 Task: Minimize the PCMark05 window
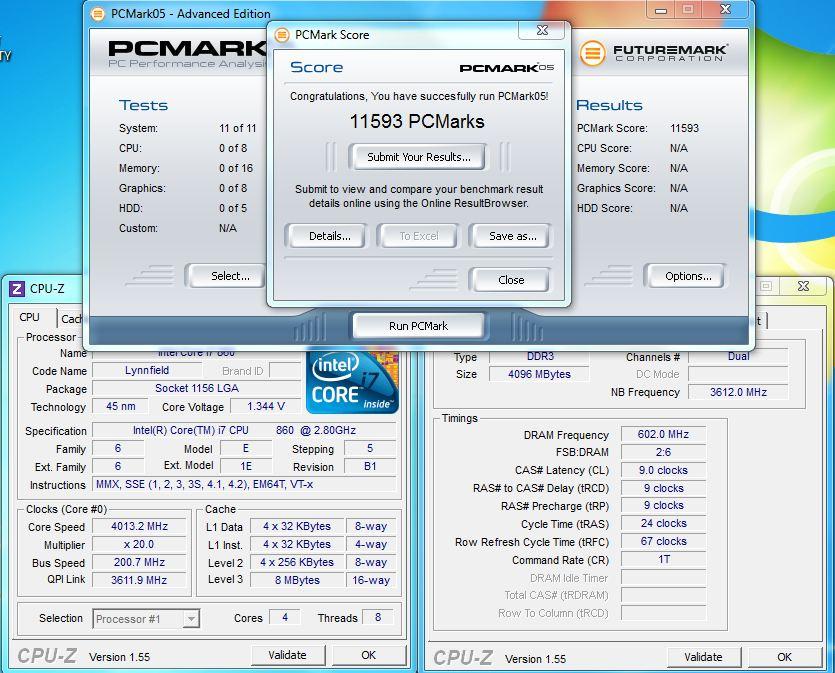[x=661, y=10]
